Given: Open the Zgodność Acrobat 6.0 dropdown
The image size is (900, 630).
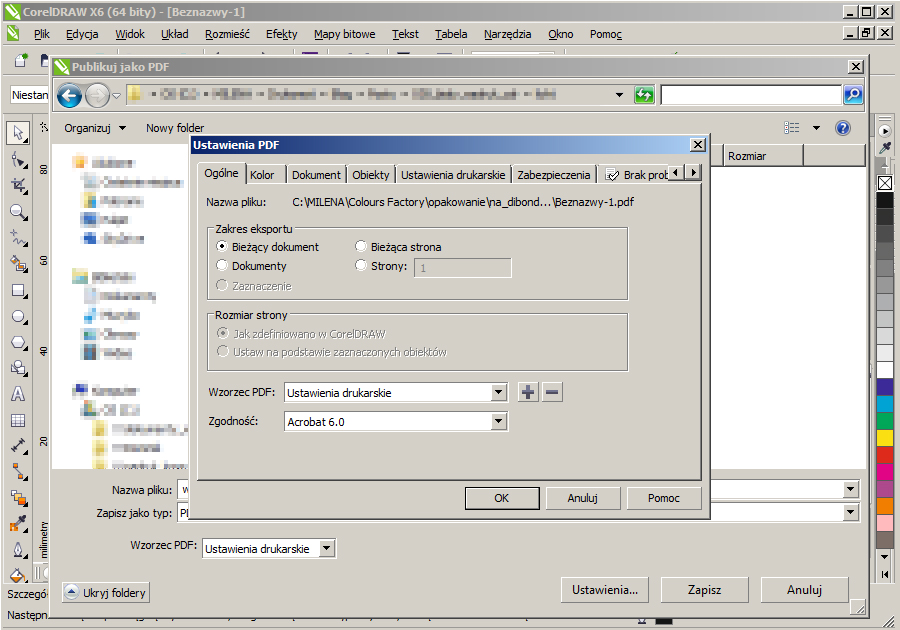Looking at the screenshot, I should [x=499, y=422].
